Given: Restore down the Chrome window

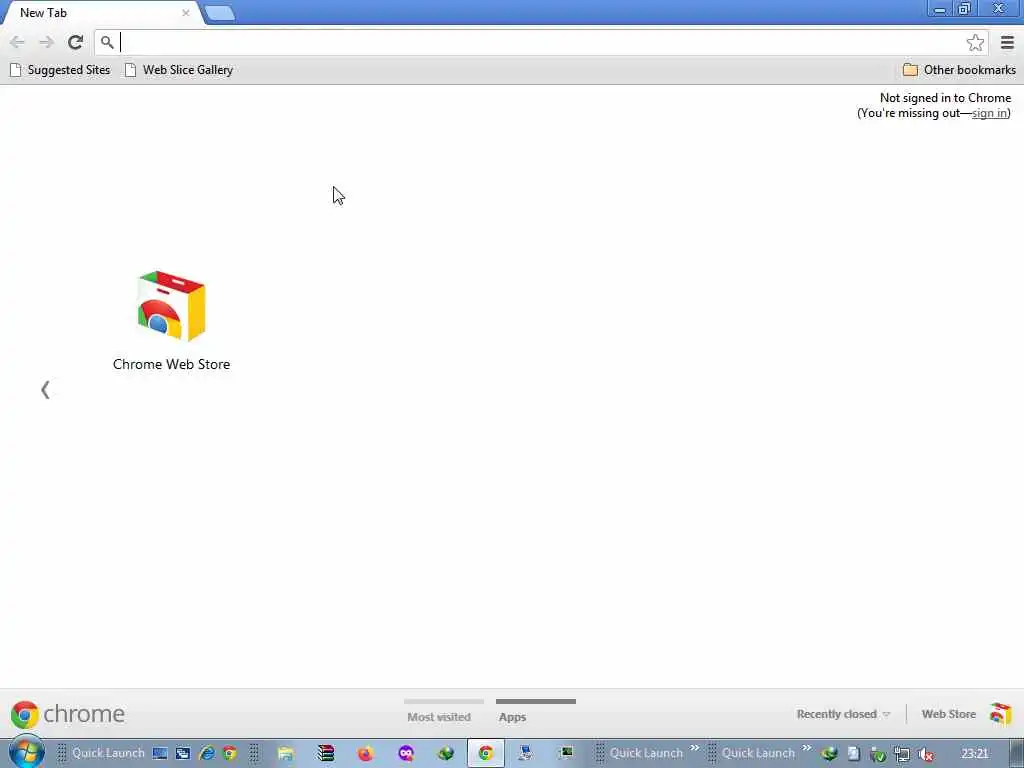Looking at the screenshot, I should tap(965, 9).
